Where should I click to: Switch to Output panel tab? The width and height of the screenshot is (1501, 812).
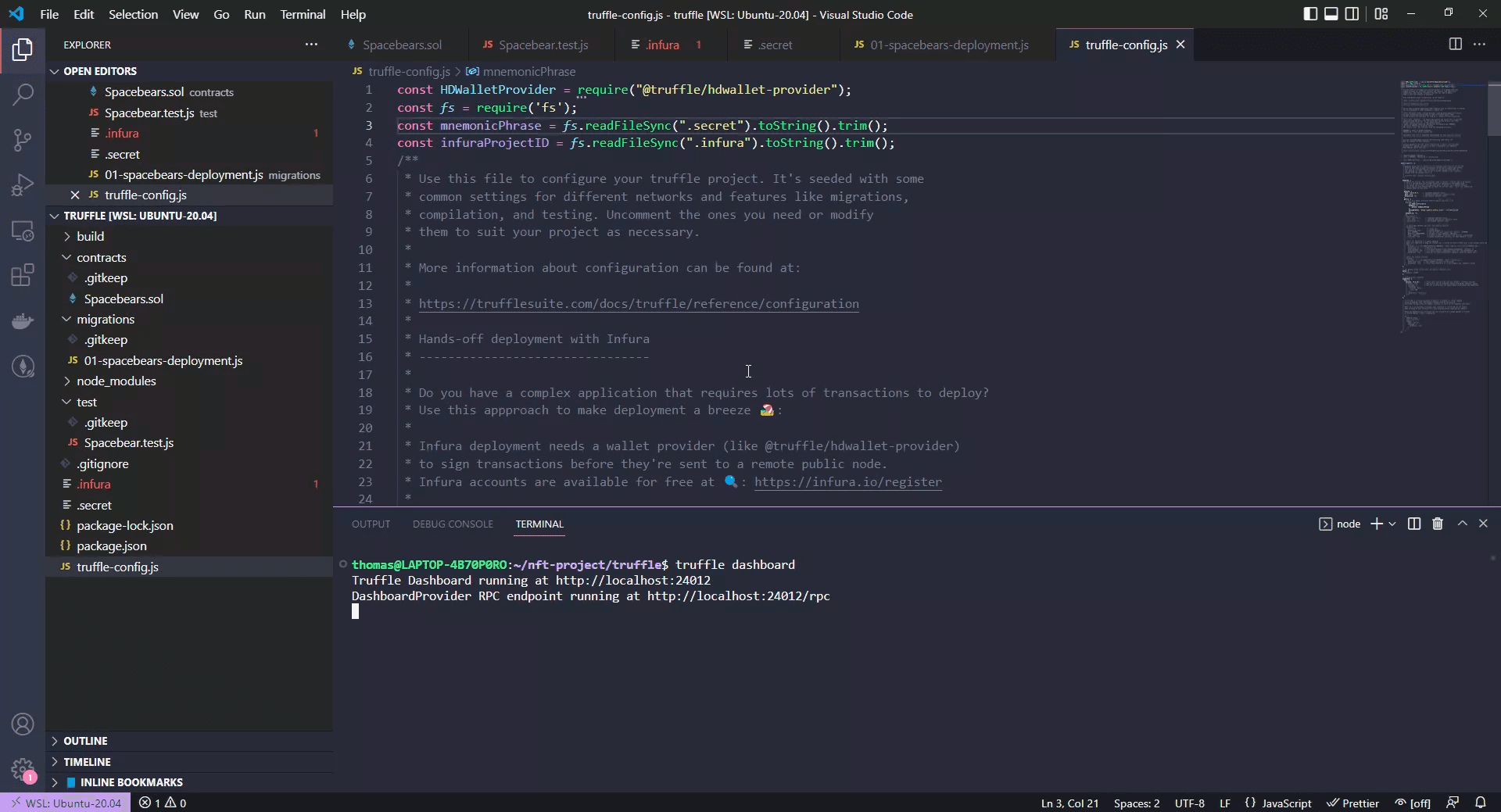371,524
